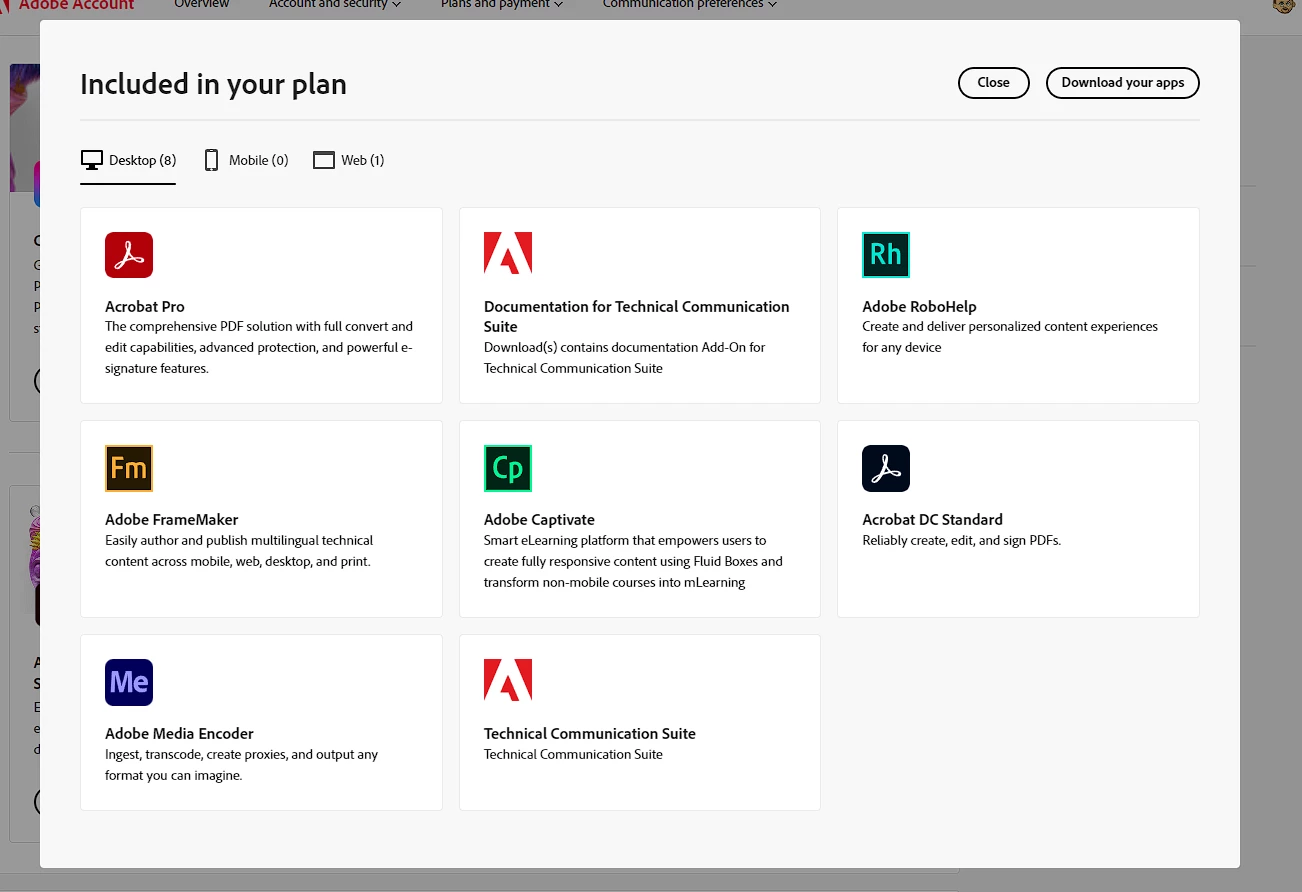Switch to the Web (1) tab
Screen dimensions: 1302x892
(x=349, y=160)
